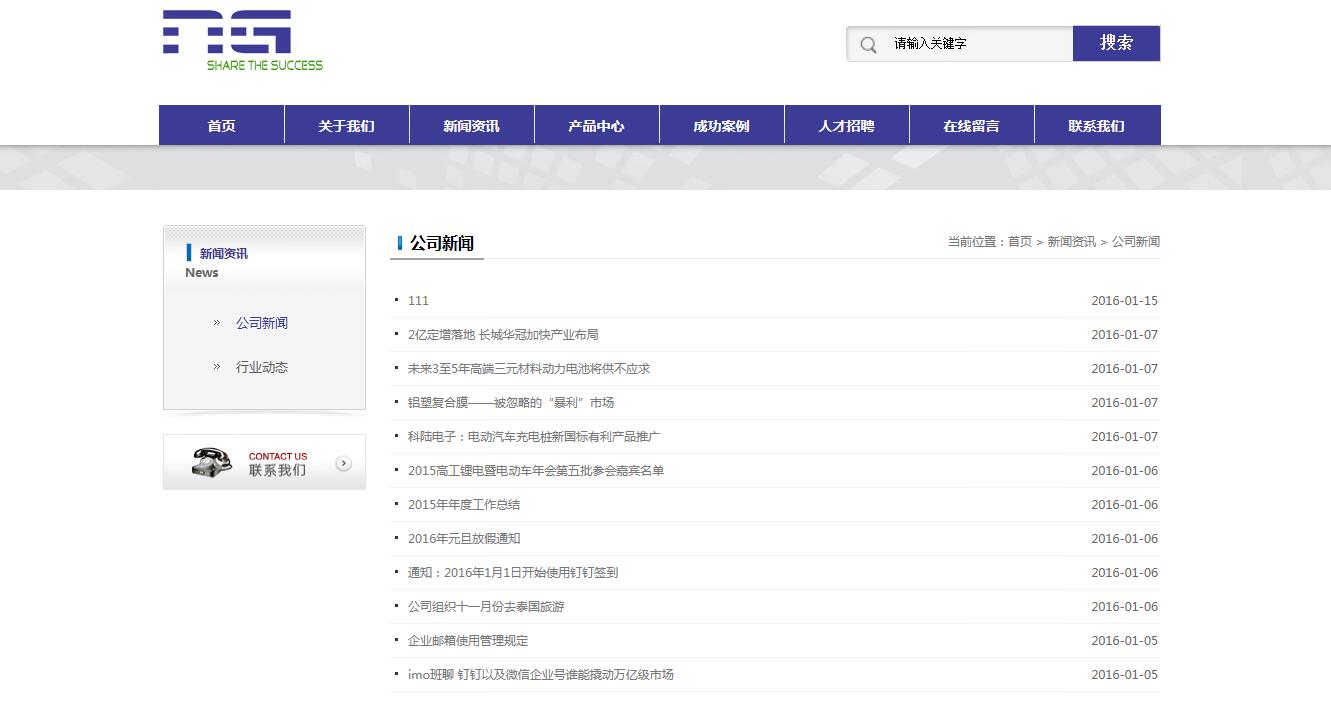Open 产品中心 in the navigation bar

[x=596, y=126]
